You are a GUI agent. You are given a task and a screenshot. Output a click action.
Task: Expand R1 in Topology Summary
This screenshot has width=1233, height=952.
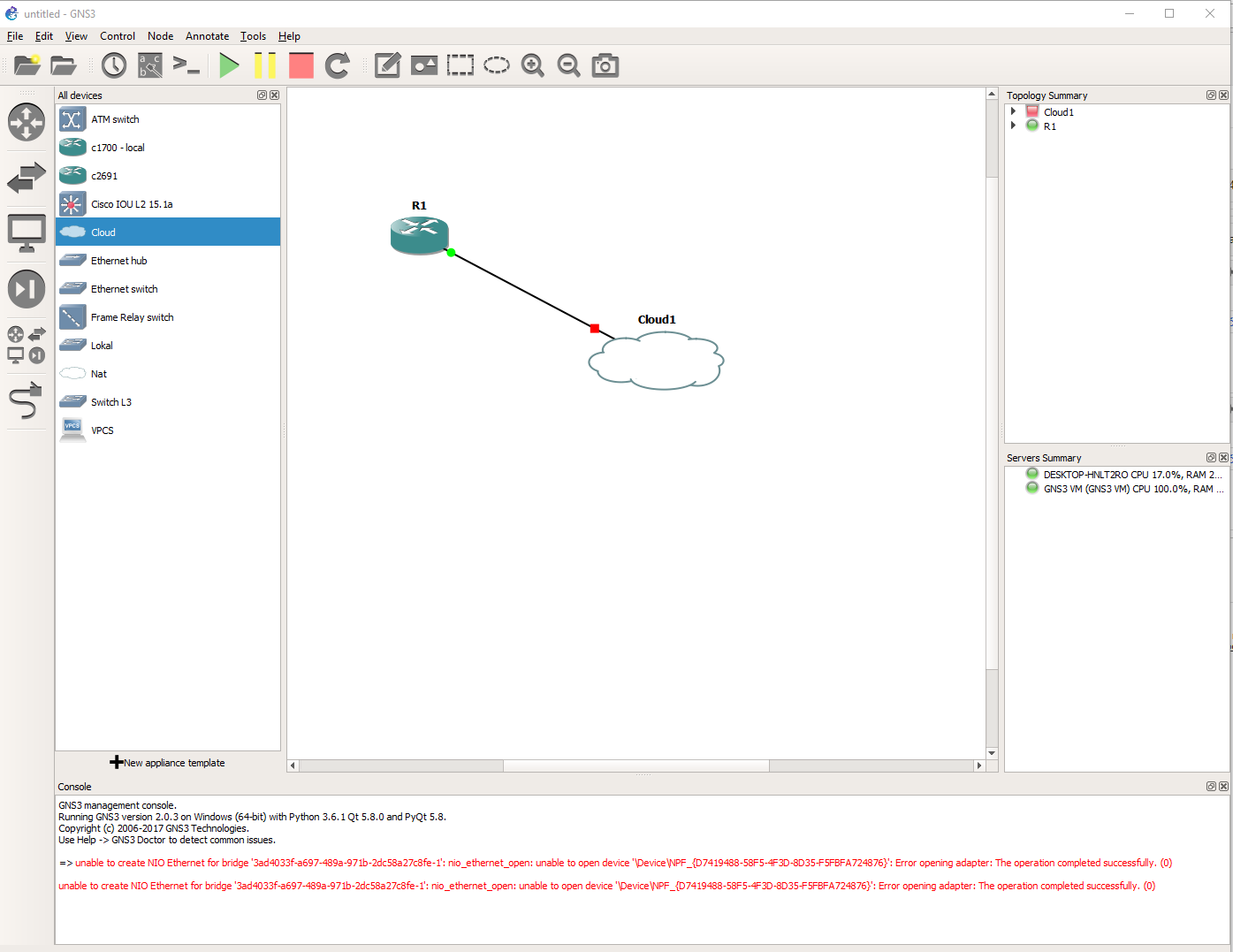(1013, 126)
